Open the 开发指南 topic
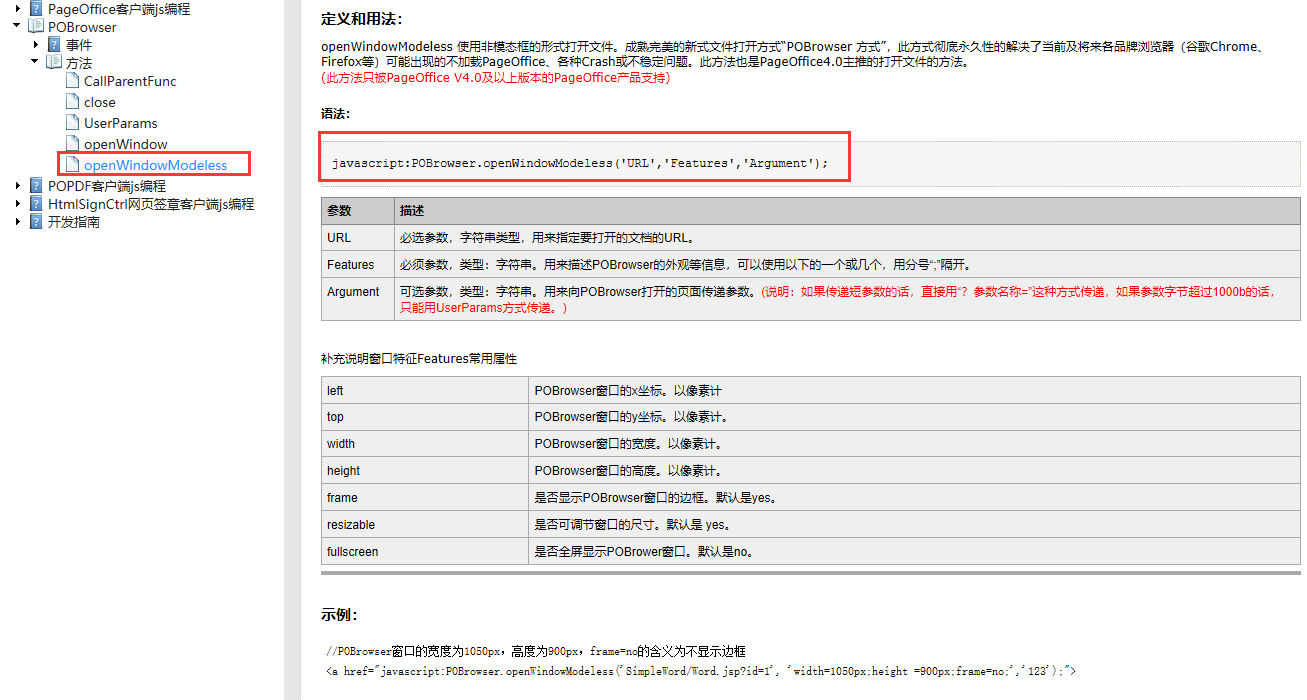Screen dimensions: 1307x700 [x=74, y=222]
